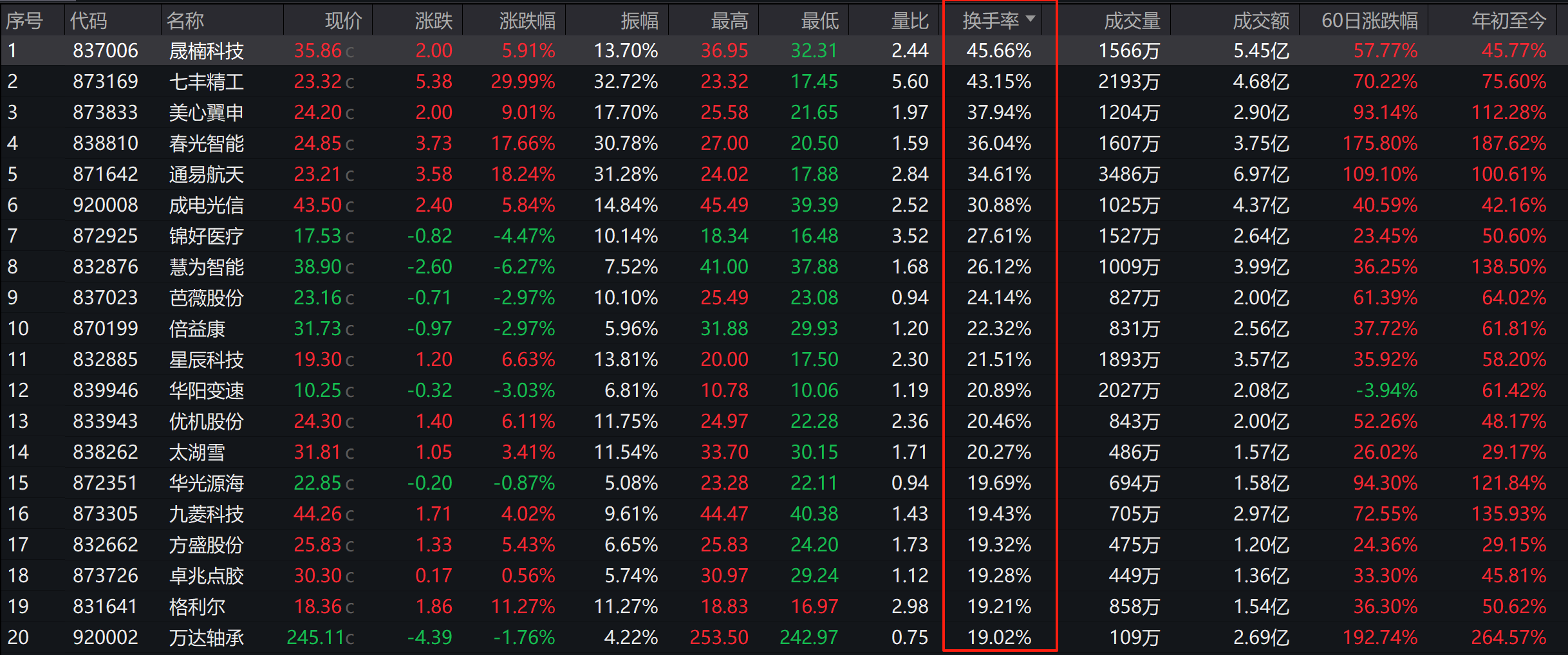Image resolution: width=1568 pixels, height=655 pixels.
Task: Select stock 卓兆点胶
Action: (206, 576)
